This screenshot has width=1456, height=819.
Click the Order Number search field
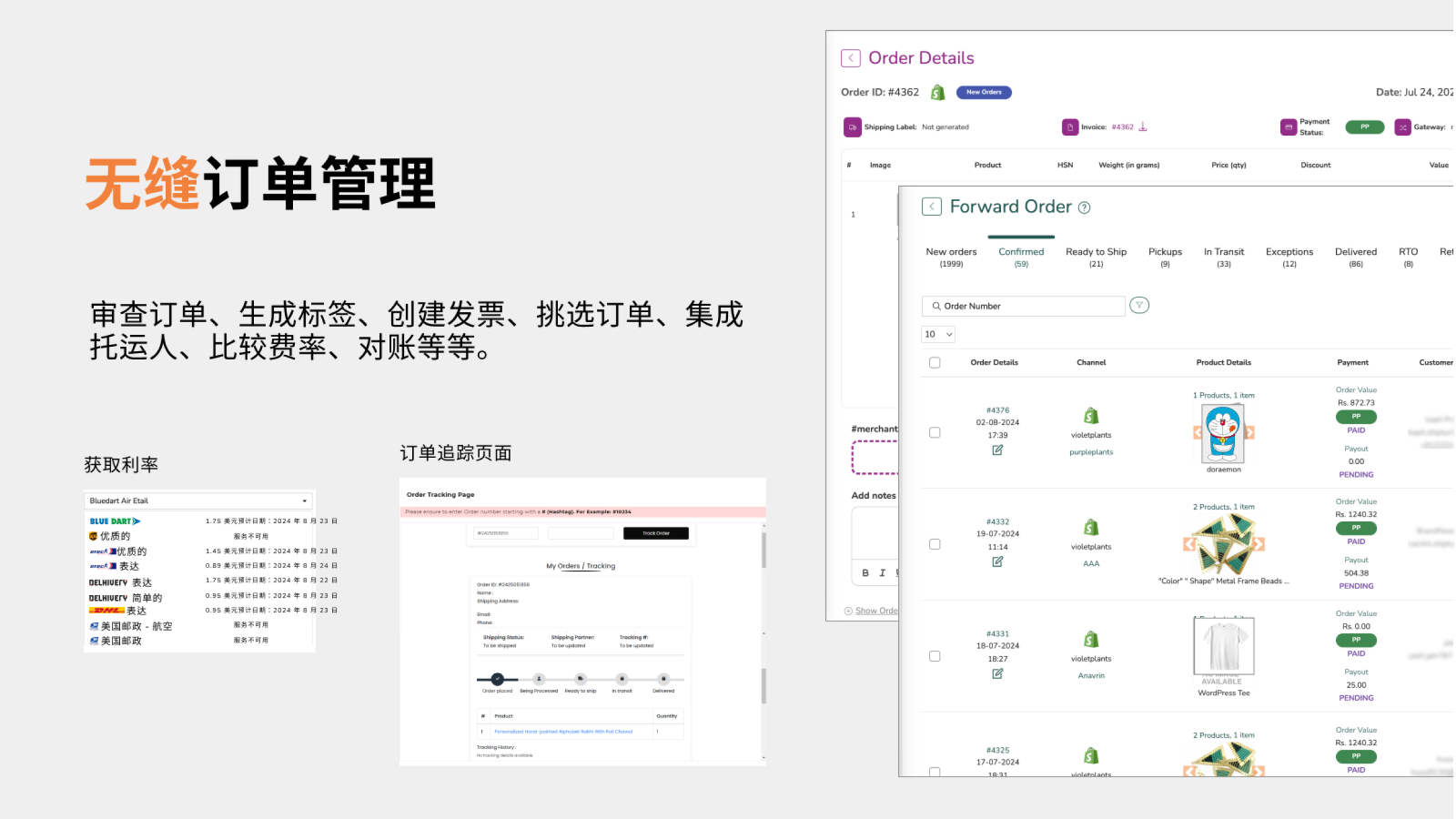tap(1024, 307)
